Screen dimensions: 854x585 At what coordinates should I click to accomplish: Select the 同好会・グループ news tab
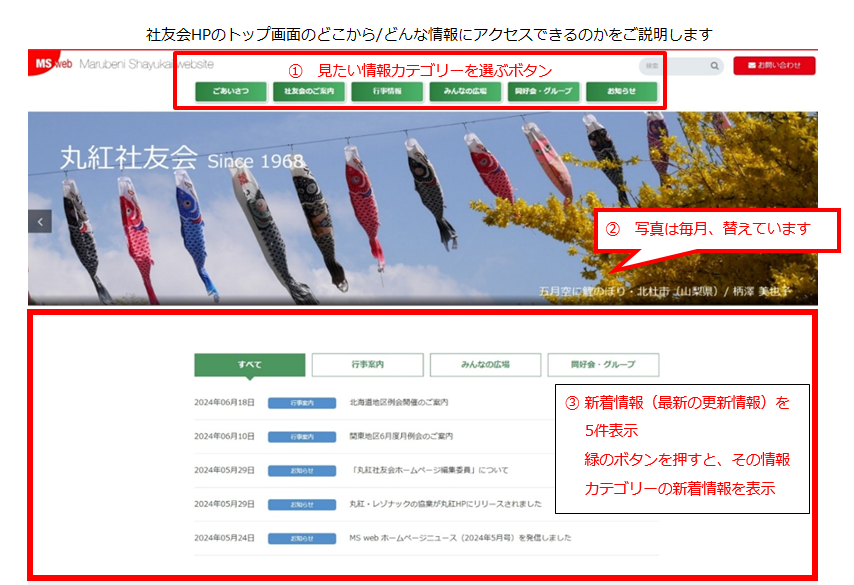coord(603,364)
